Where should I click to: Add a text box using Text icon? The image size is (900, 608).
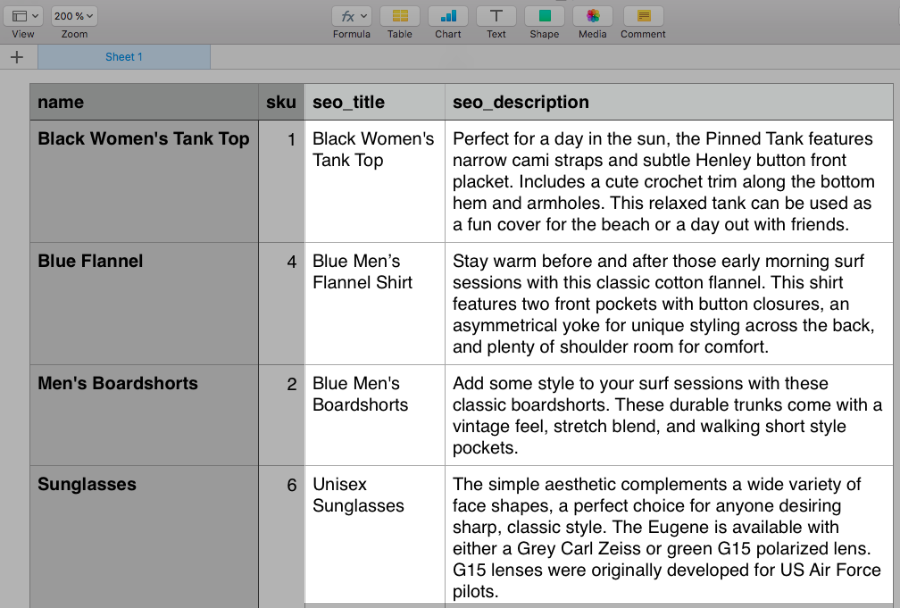(x=496, y=16)
